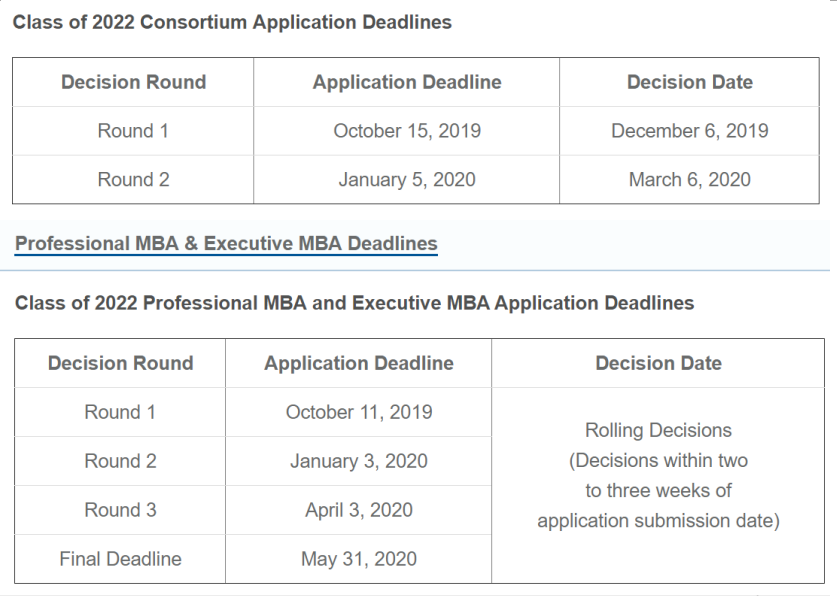The width and height of the screenshot is (837, 596).
Task: Click Decision Round header in Consortium table
Action: (133, 83)
